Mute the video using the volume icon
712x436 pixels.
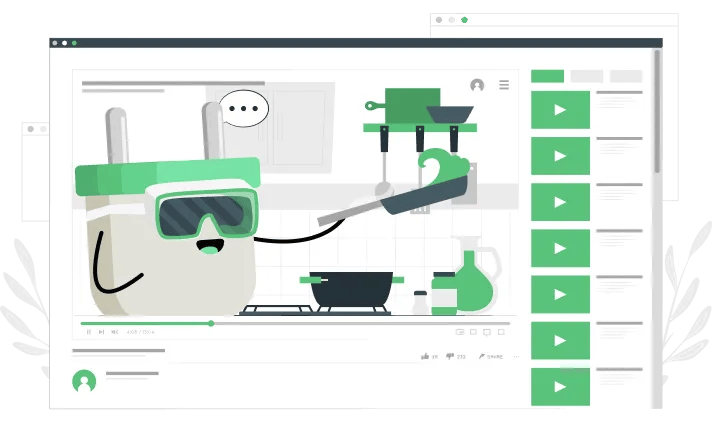(x=115, y=332)
